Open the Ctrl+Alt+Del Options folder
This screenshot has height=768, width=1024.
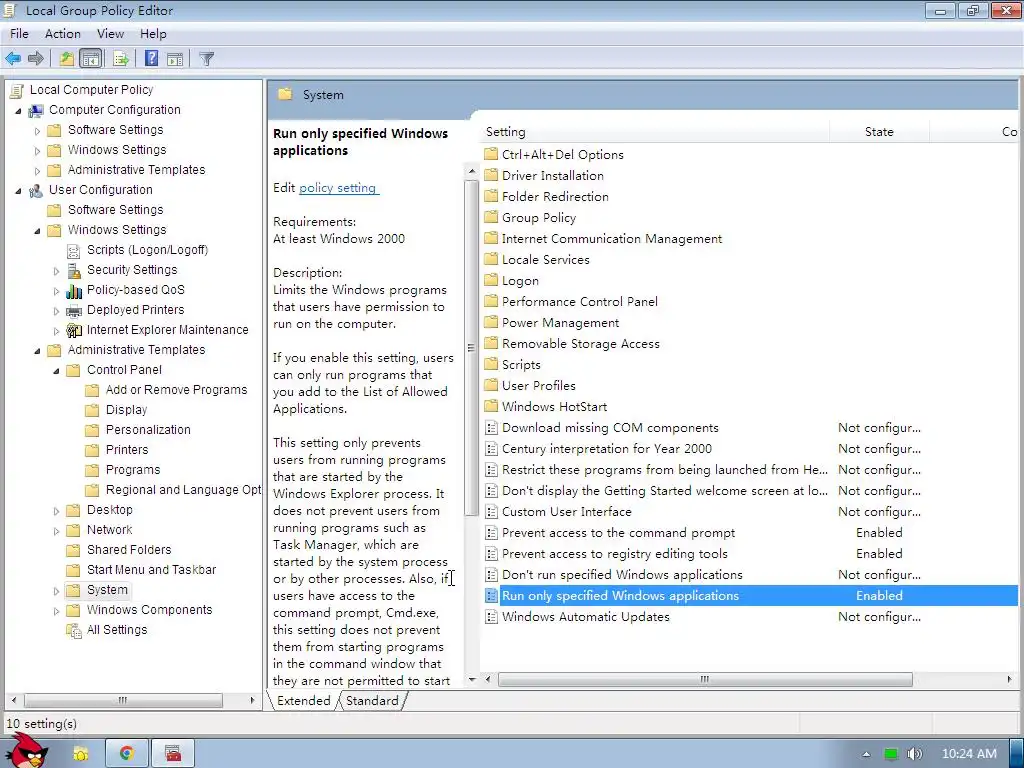pyautogui.click(x=562, y=155)
